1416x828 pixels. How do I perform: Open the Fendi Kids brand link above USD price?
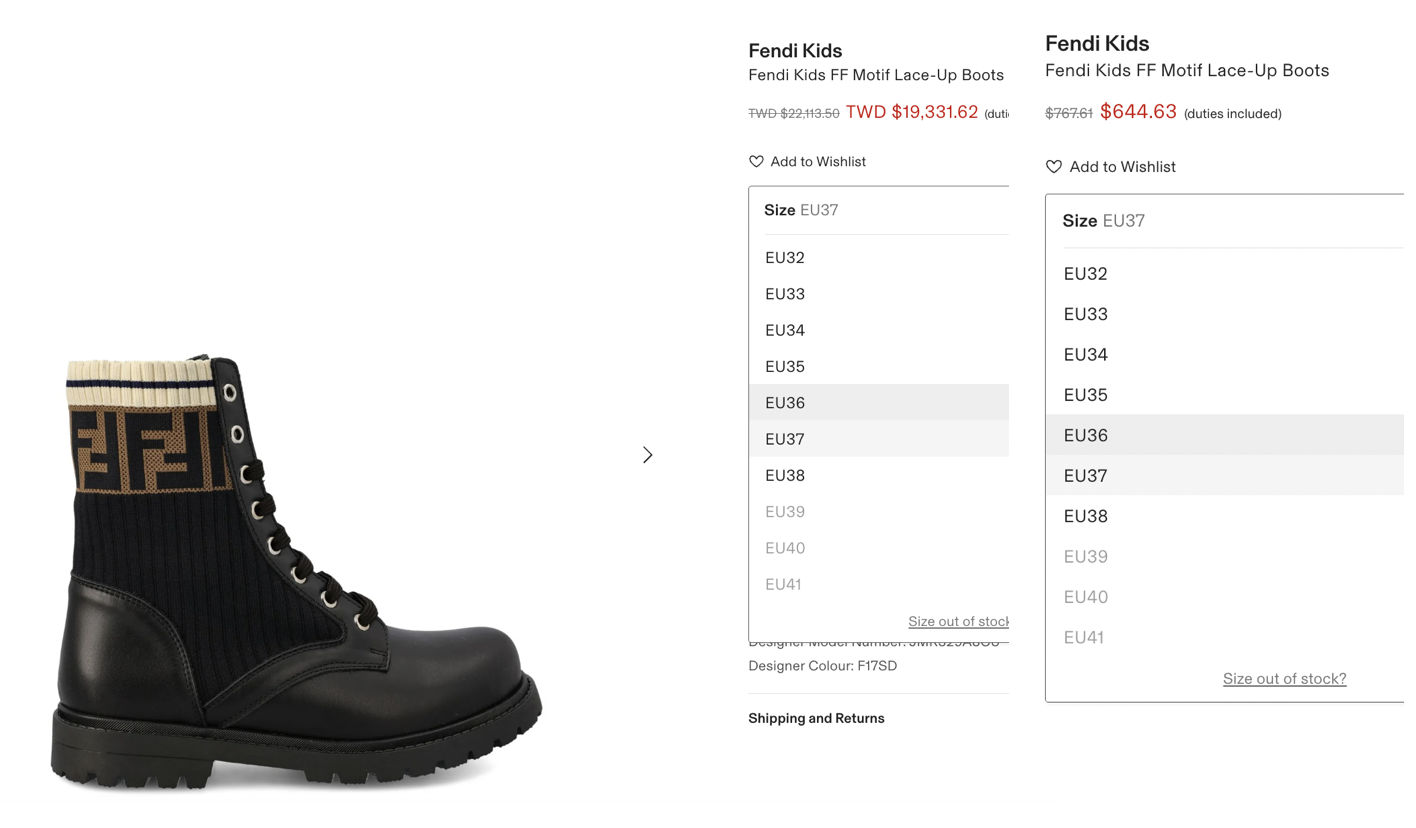pyautogui.click(x=1097, y=43)
